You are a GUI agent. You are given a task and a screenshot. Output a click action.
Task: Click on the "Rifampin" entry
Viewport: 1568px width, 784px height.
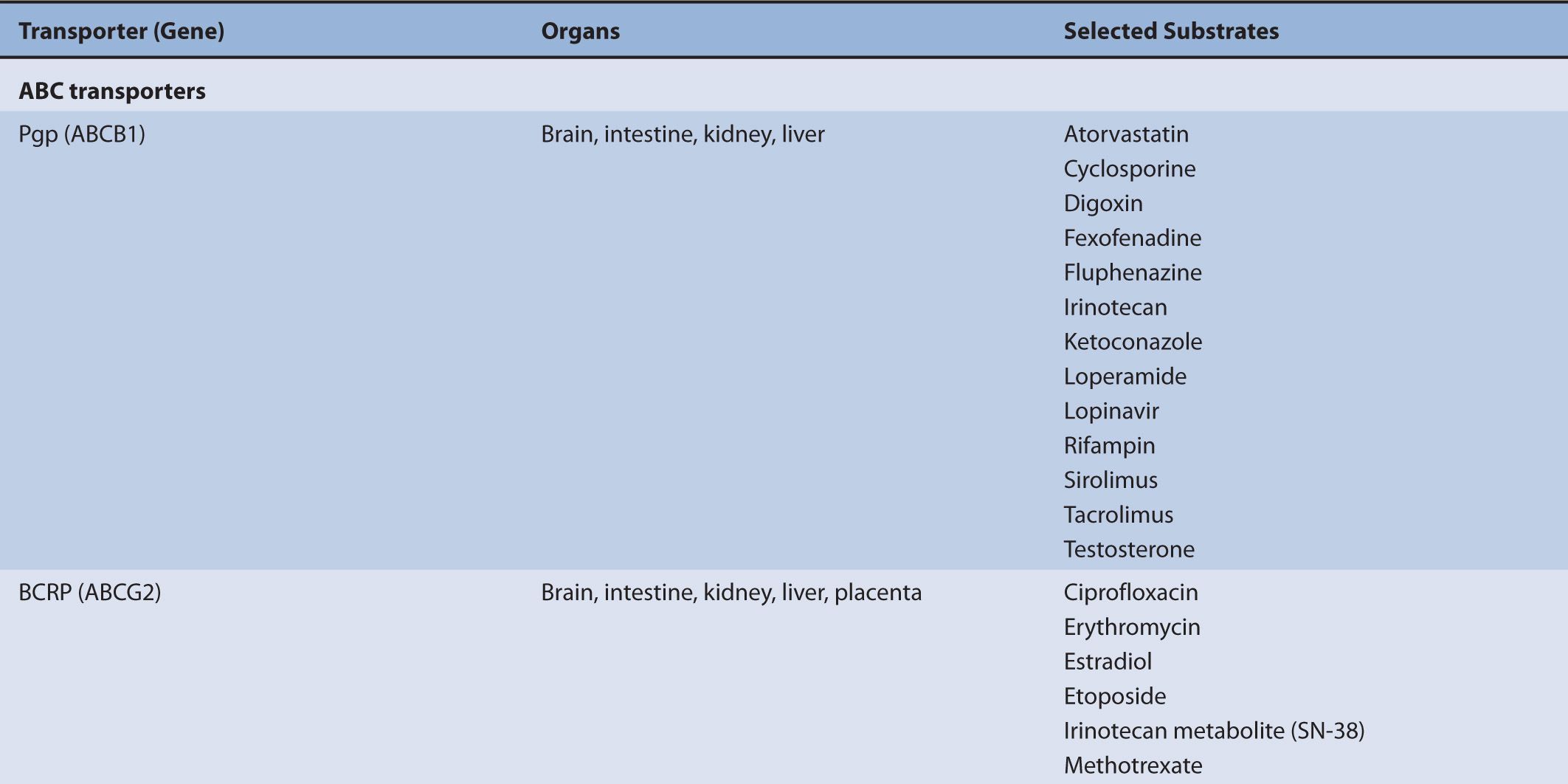click(1109, 446)
